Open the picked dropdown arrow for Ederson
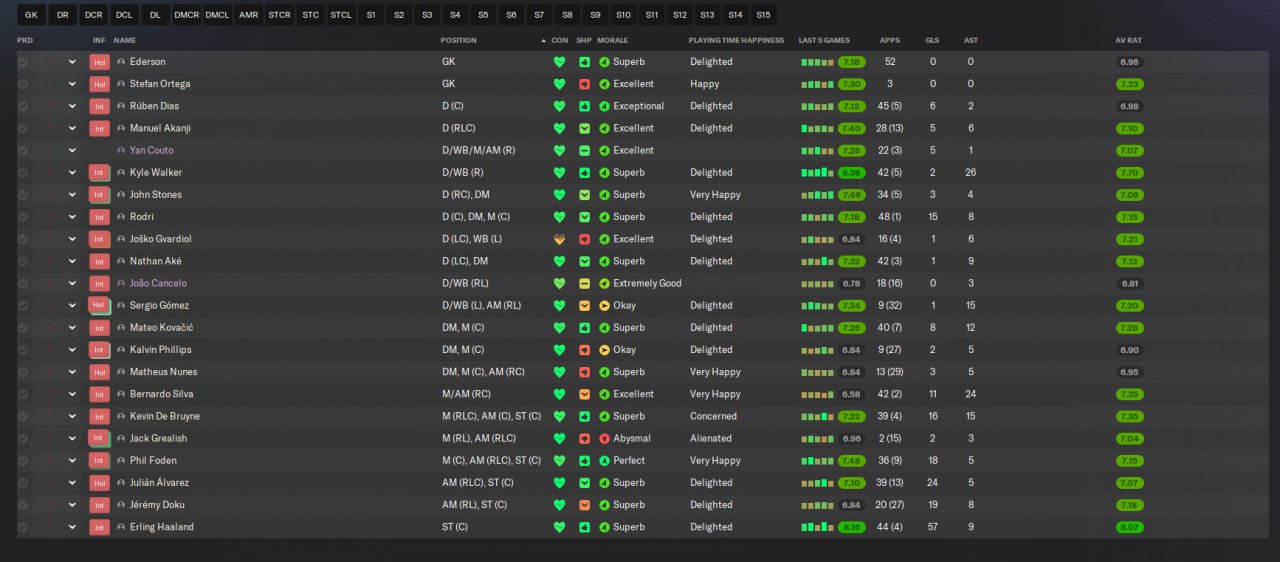 [x=72, y=62]
